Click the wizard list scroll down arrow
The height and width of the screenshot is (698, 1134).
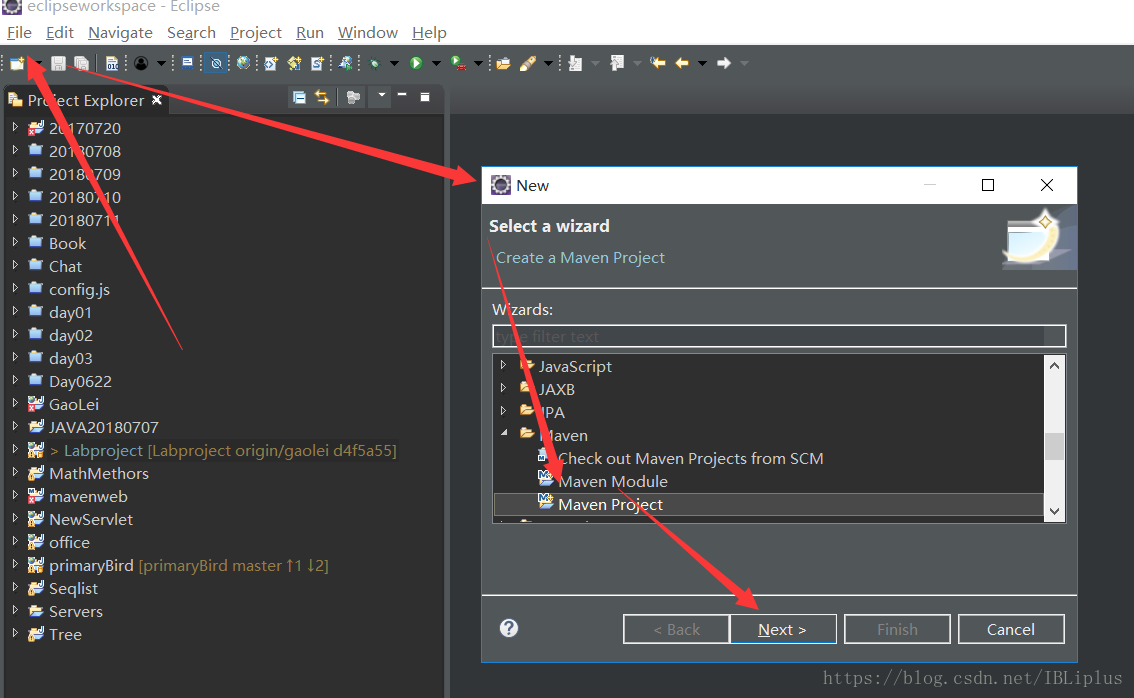coord(1054,511)
